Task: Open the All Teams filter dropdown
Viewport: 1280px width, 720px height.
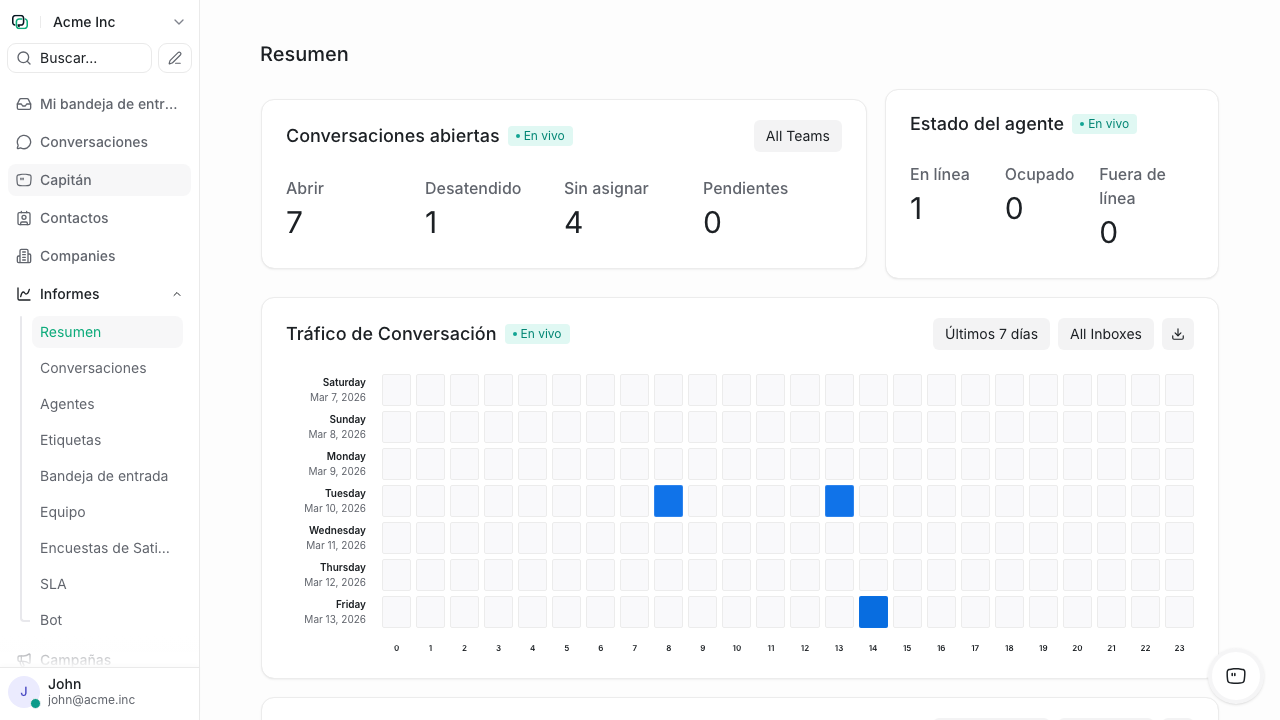Action: point(797,136)
